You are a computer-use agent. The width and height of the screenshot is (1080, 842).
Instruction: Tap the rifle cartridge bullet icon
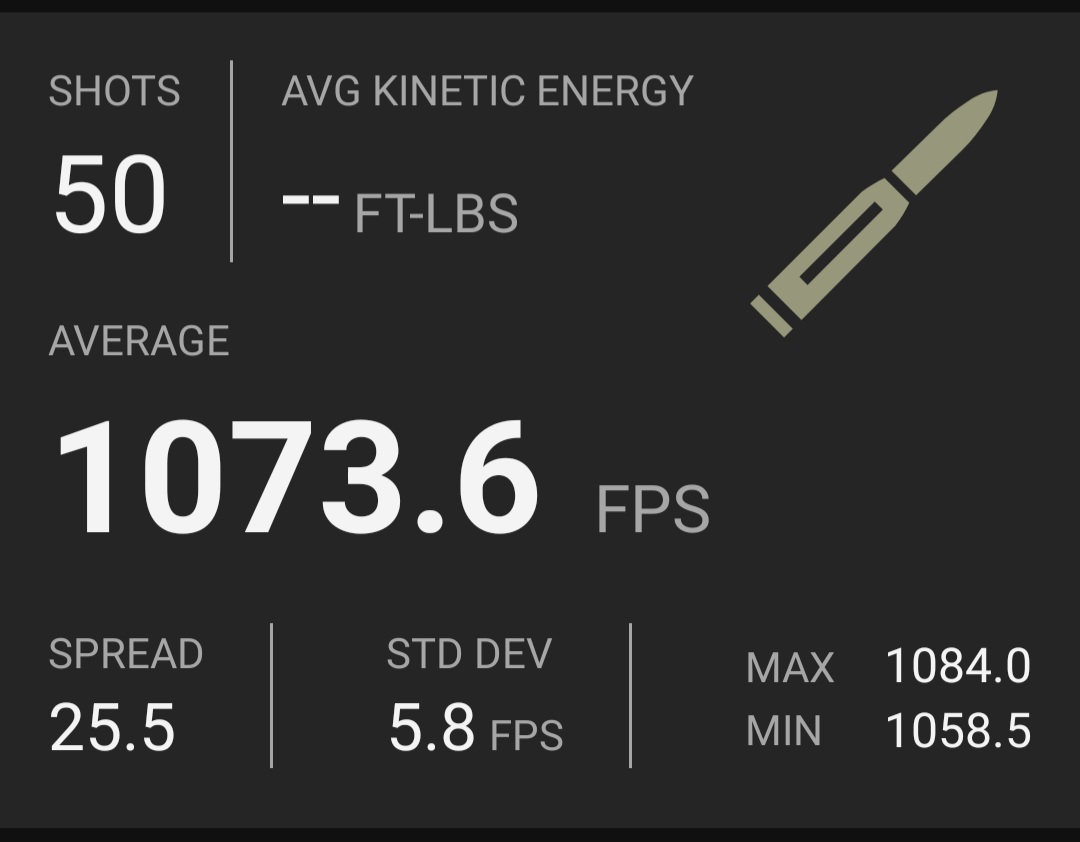(x=874, y=214)
